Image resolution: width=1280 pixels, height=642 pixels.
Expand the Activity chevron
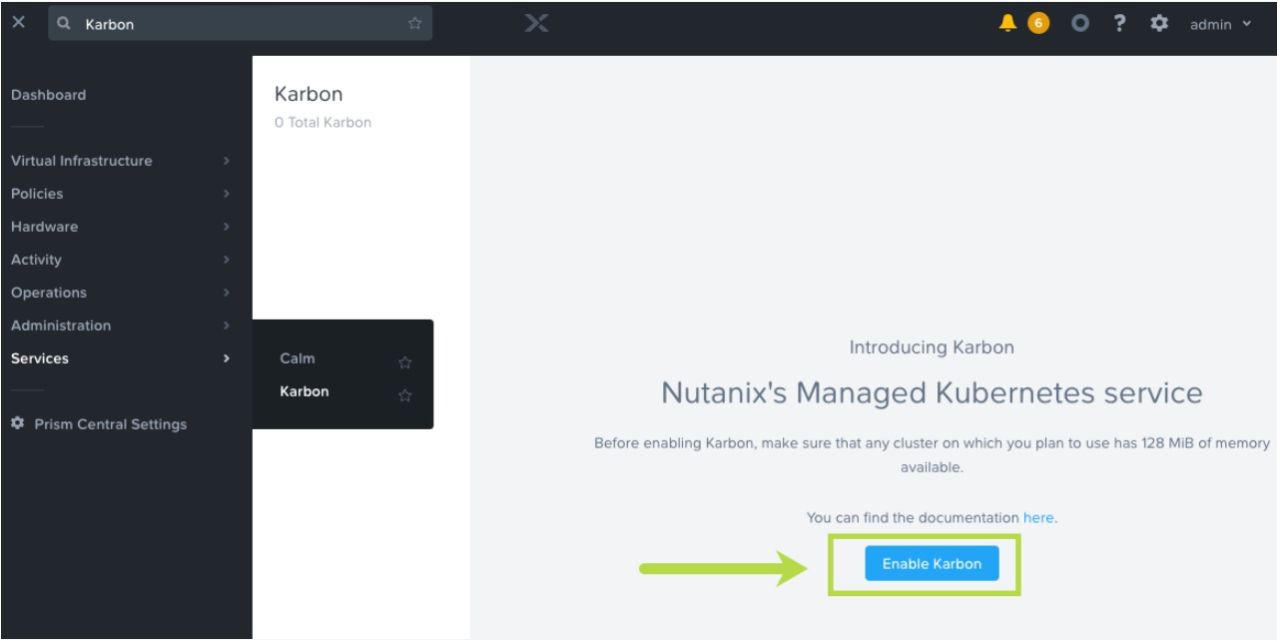pyautogui.click(x=227, y=260)
